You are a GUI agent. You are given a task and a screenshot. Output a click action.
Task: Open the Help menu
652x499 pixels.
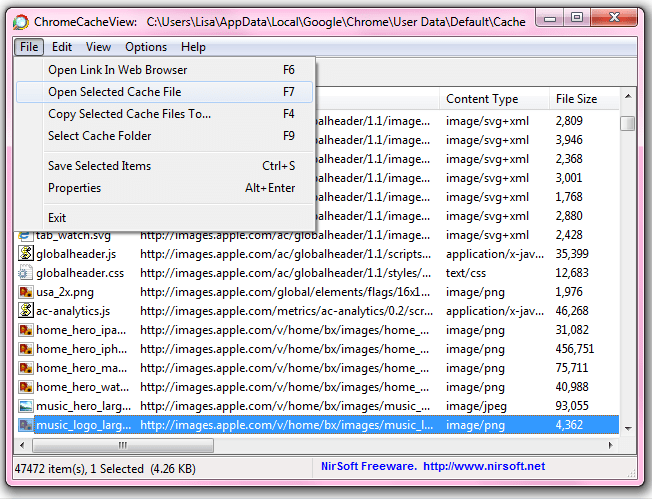coord(193,47)
